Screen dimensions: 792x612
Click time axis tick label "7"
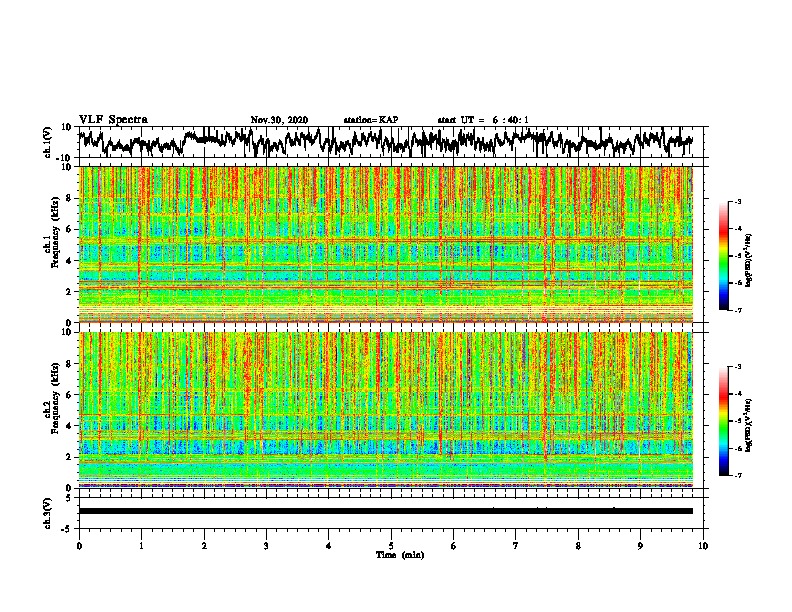pyautogui.click(x=516, y=546)
